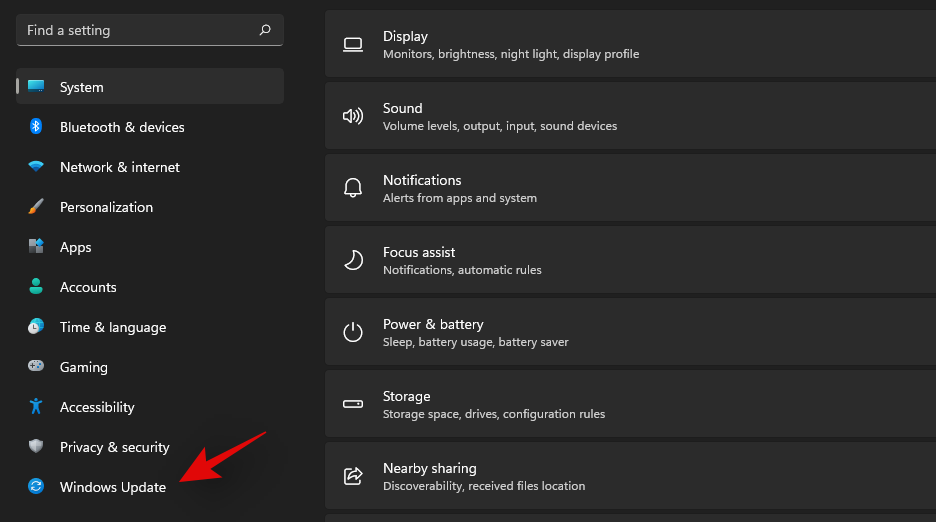Select Time & language section
This screenshot has height=522, width=936.
tap(112, 327)
